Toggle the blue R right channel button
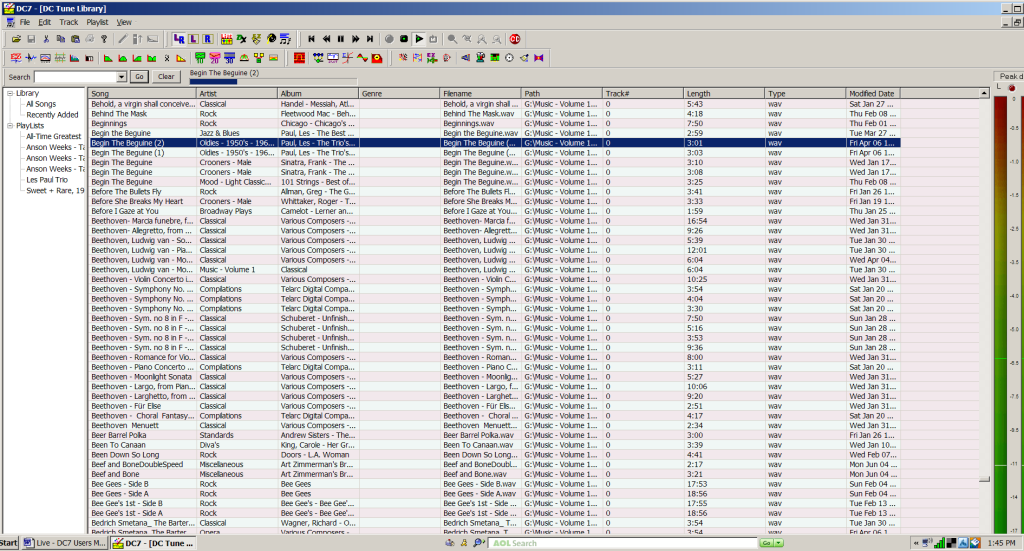 tap(207, 38)
